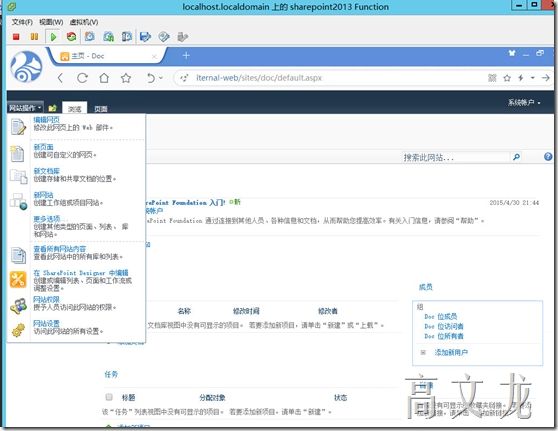Open the address bar dropdown arrow
Image resolution: width=558 pixels, height=431 pixels.
pyautogui.click(x=532, y=78)
